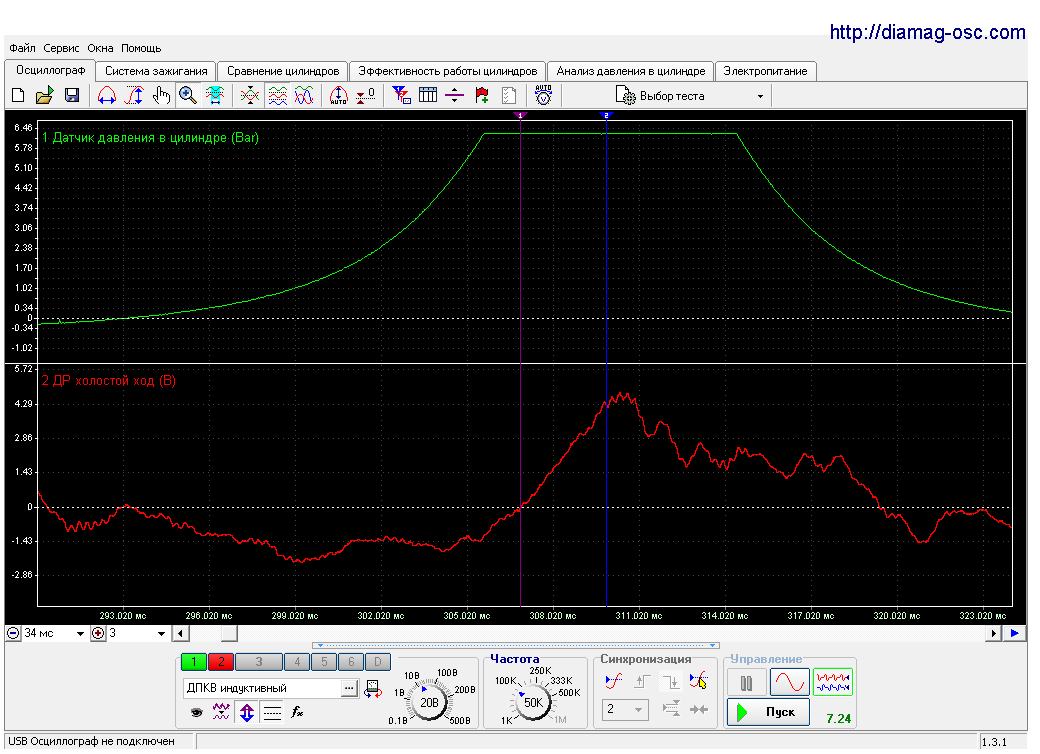Viewport: 1040px width, 754px height.
Task: Open the Сервис menu
Action: click(x=61, y=48)
